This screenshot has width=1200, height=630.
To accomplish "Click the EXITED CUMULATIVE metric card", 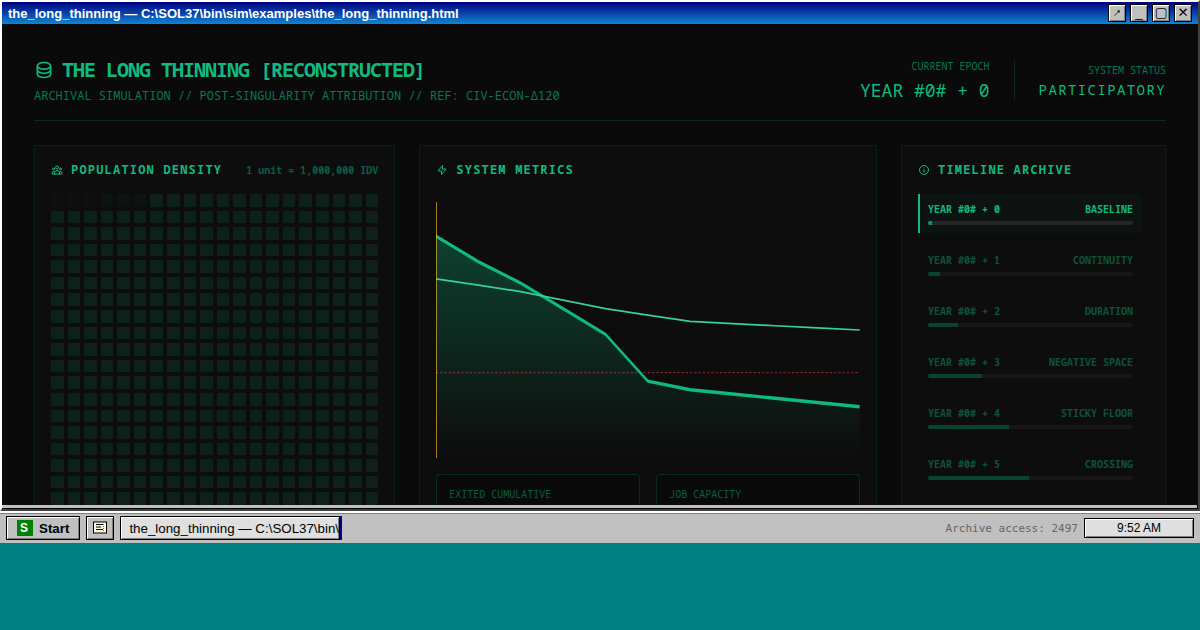I will pos(537,491).
